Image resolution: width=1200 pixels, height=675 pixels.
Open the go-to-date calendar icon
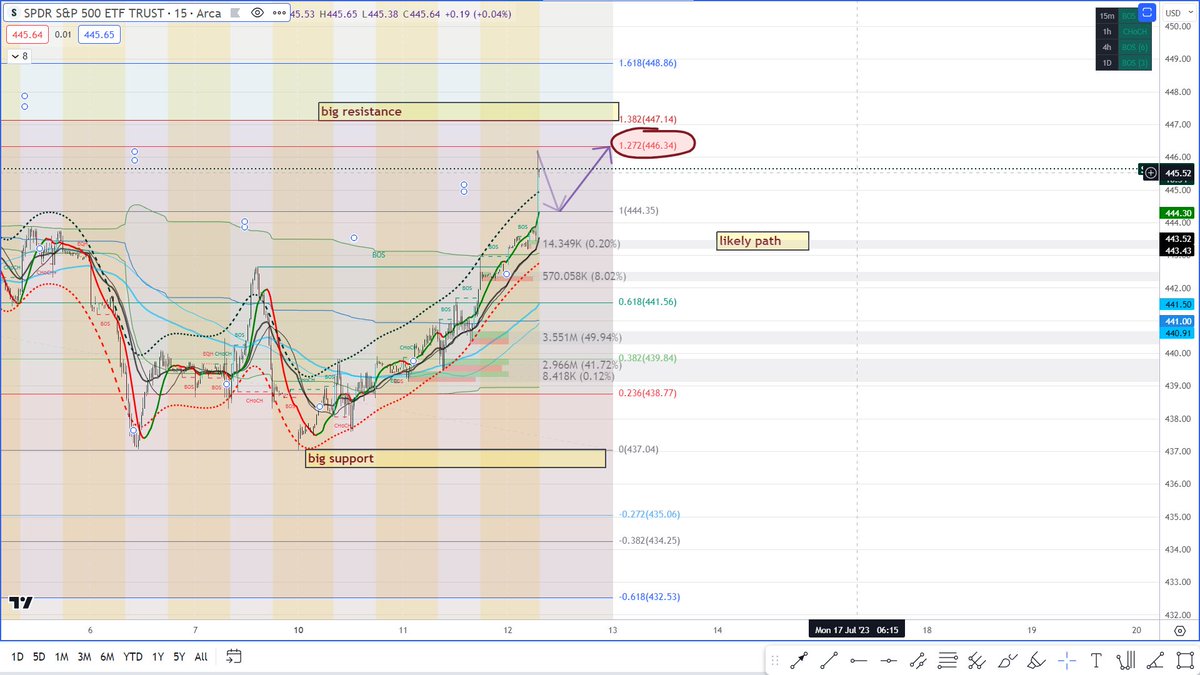click(233, 657)
